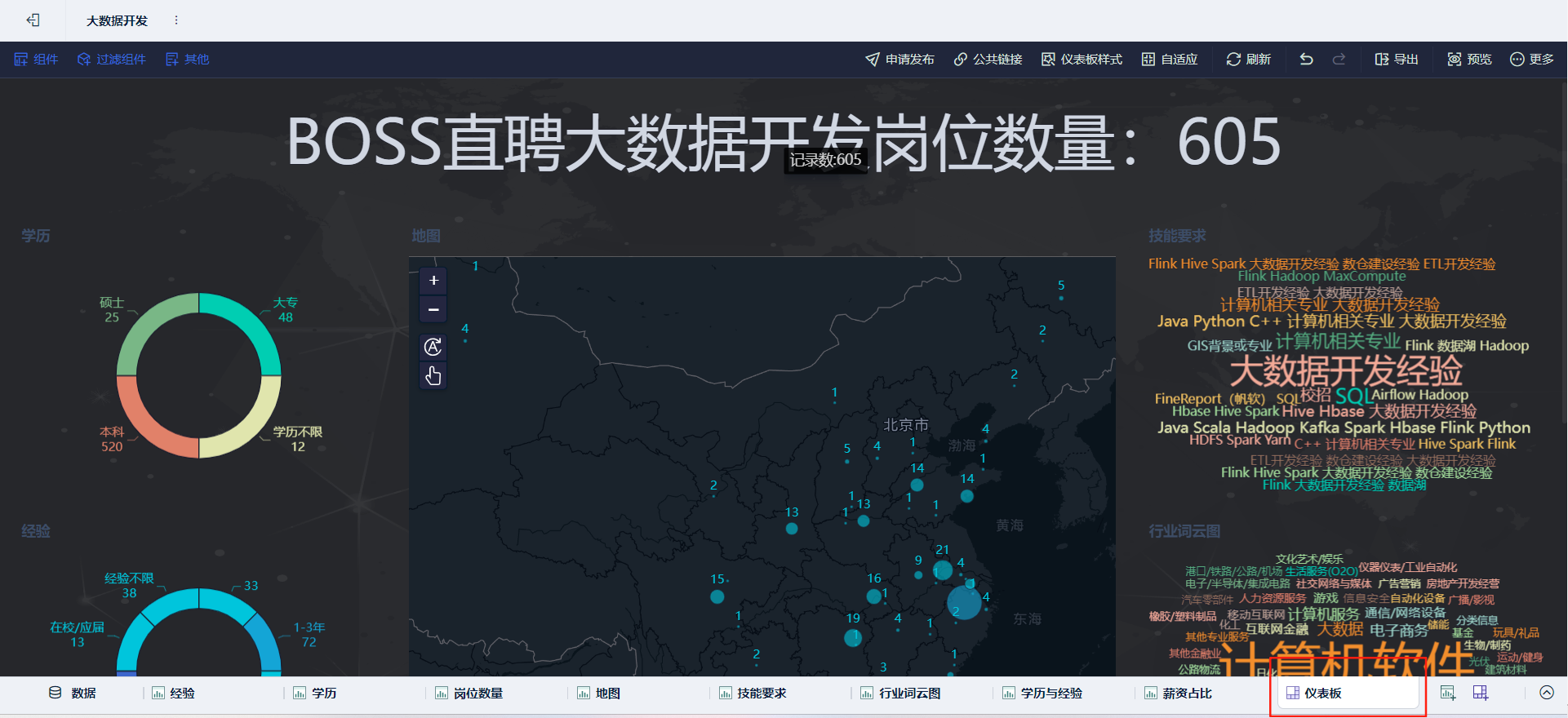Open the 过滤组件 filter components panel
This screenshot has width=1568, height=718.
(112, 60)
